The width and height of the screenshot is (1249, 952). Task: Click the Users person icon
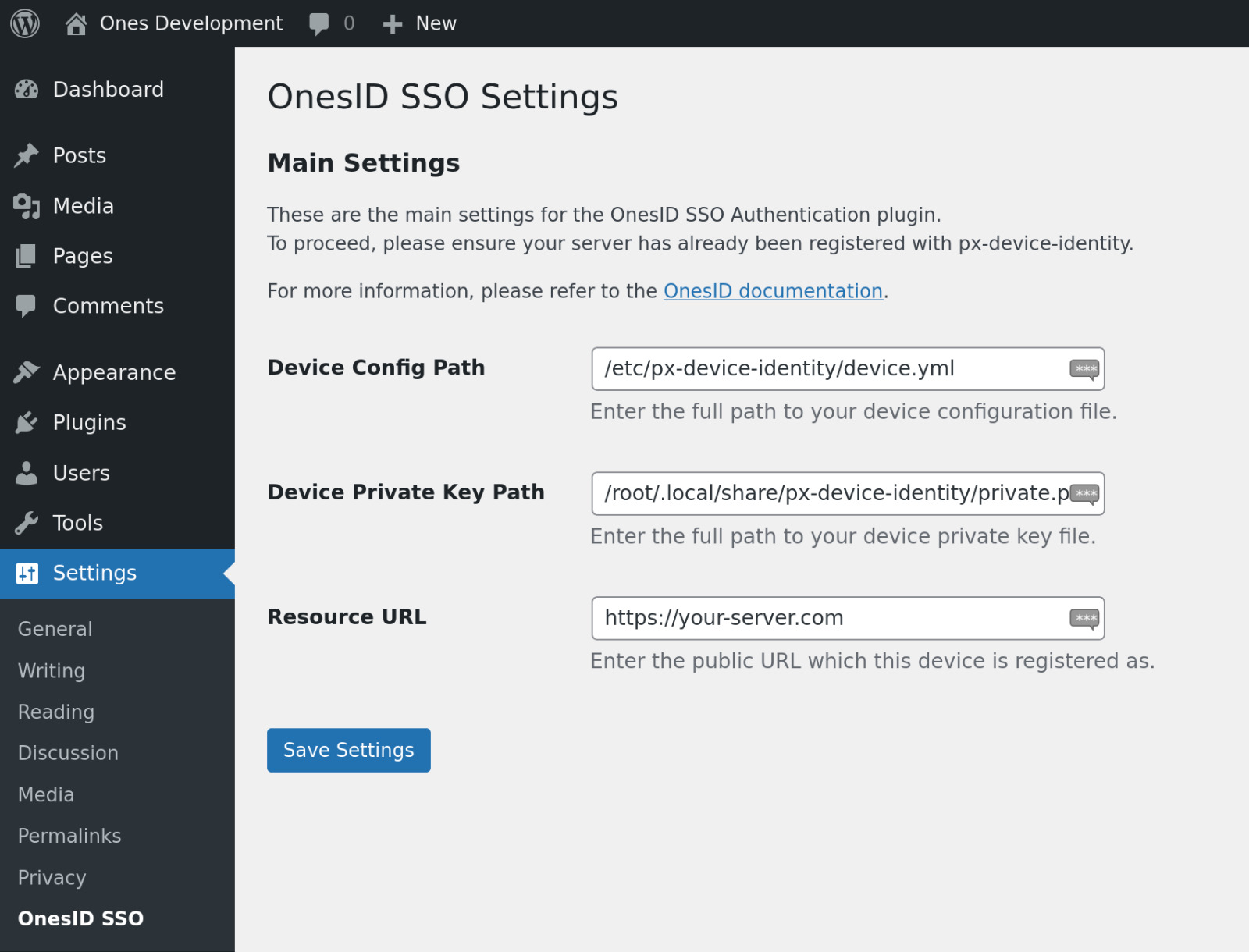(x=26, y=473)
